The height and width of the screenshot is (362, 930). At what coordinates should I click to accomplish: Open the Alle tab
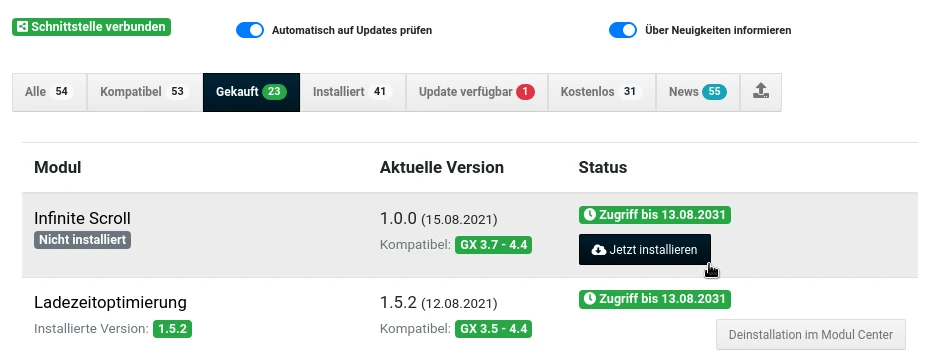[x=50, y=92]
